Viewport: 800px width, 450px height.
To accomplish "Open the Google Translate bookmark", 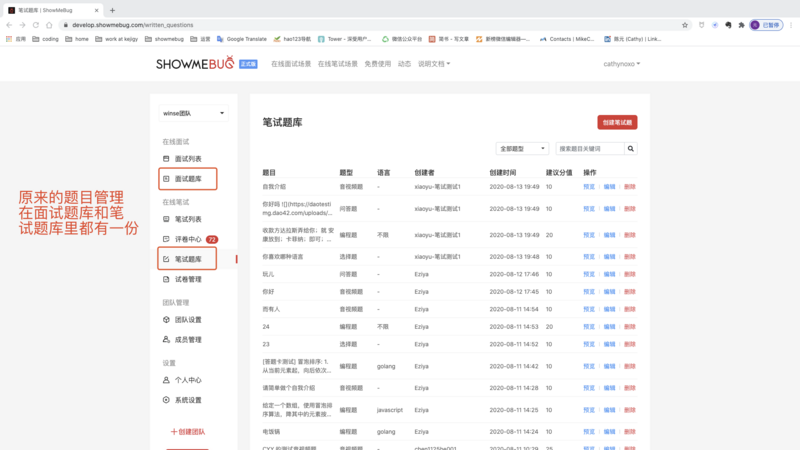I will [242, 39].
